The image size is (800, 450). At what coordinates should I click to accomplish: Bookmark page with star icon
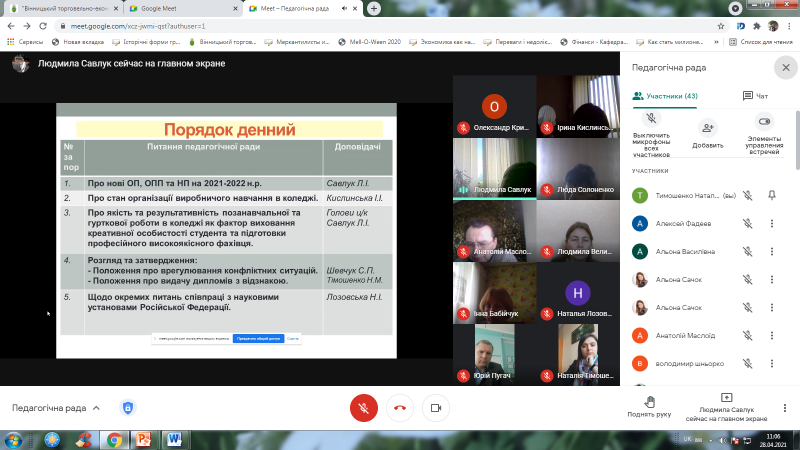(x=721, y=26)
